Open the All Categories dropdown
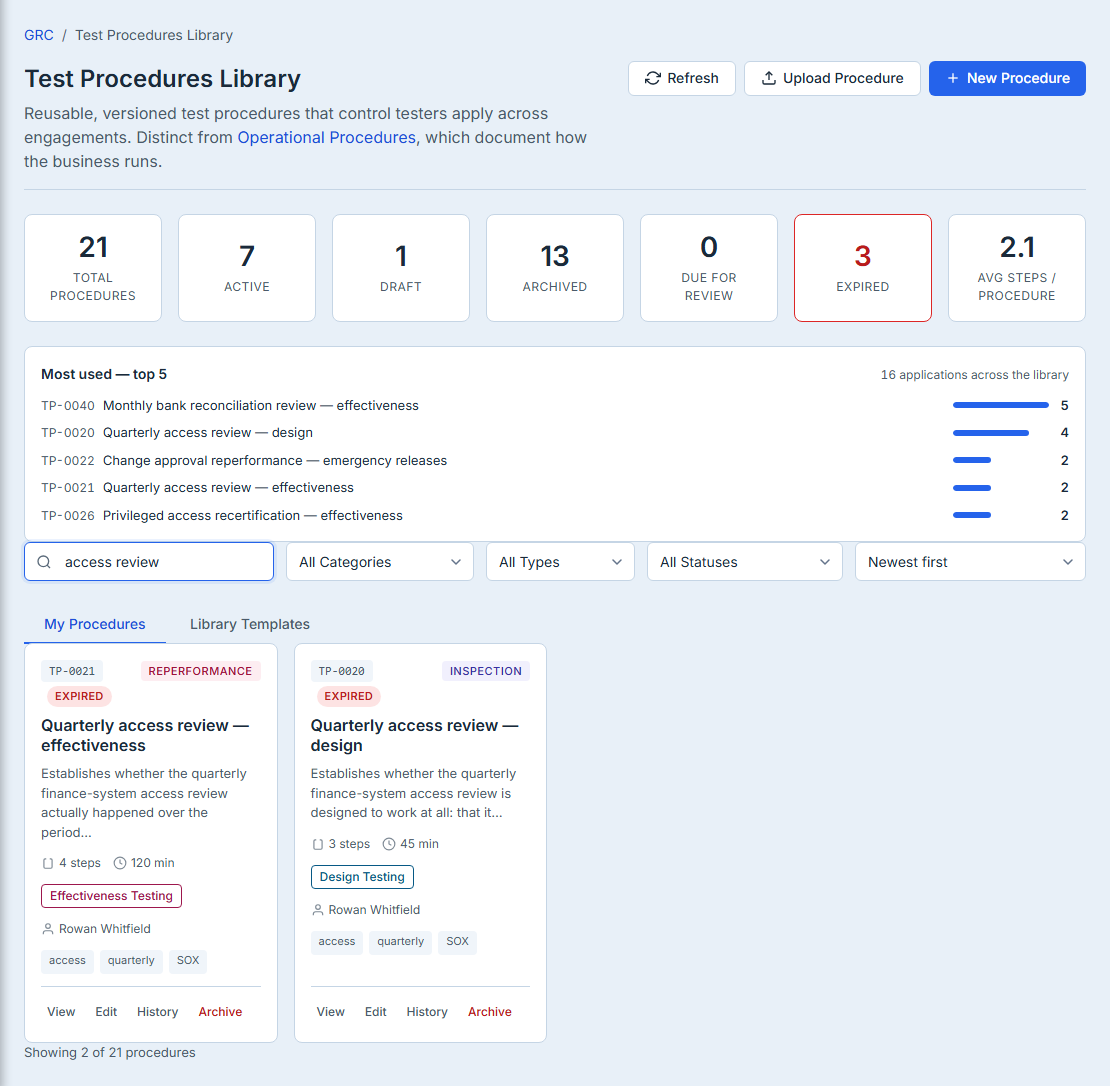The height and width of the screenshot is (1086, 1110). point(379,562)
